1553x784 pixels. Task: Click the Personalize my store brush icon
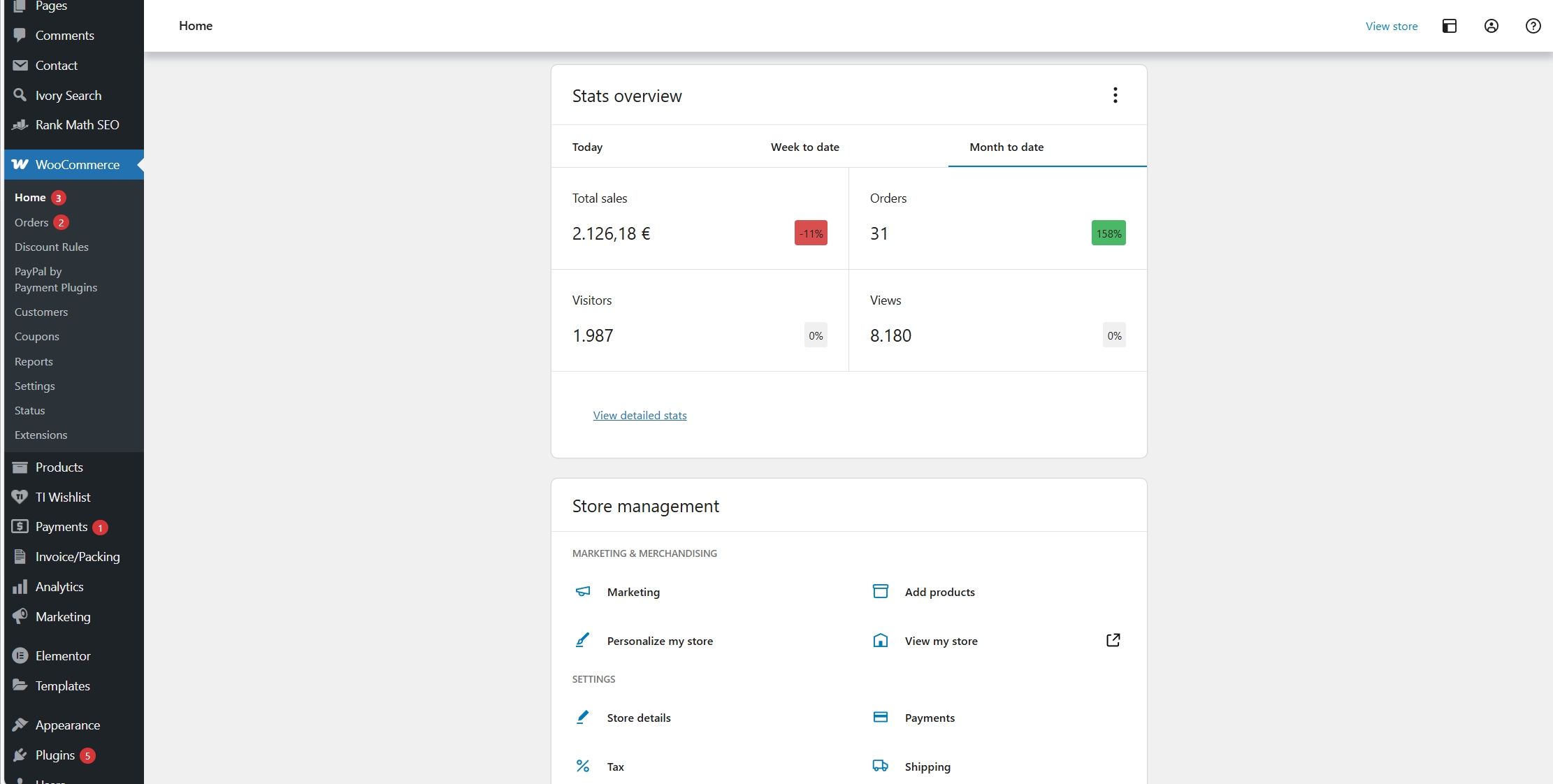583,640
